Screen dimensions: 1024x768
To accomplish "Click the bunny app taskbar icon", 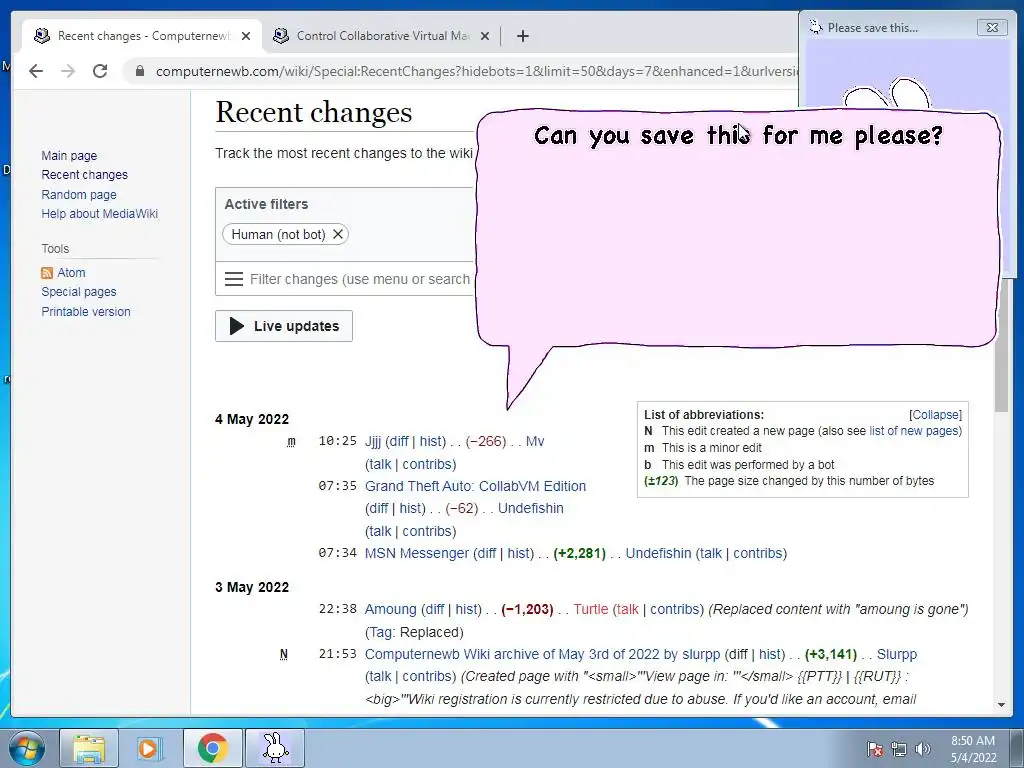I will click(275, 748).
